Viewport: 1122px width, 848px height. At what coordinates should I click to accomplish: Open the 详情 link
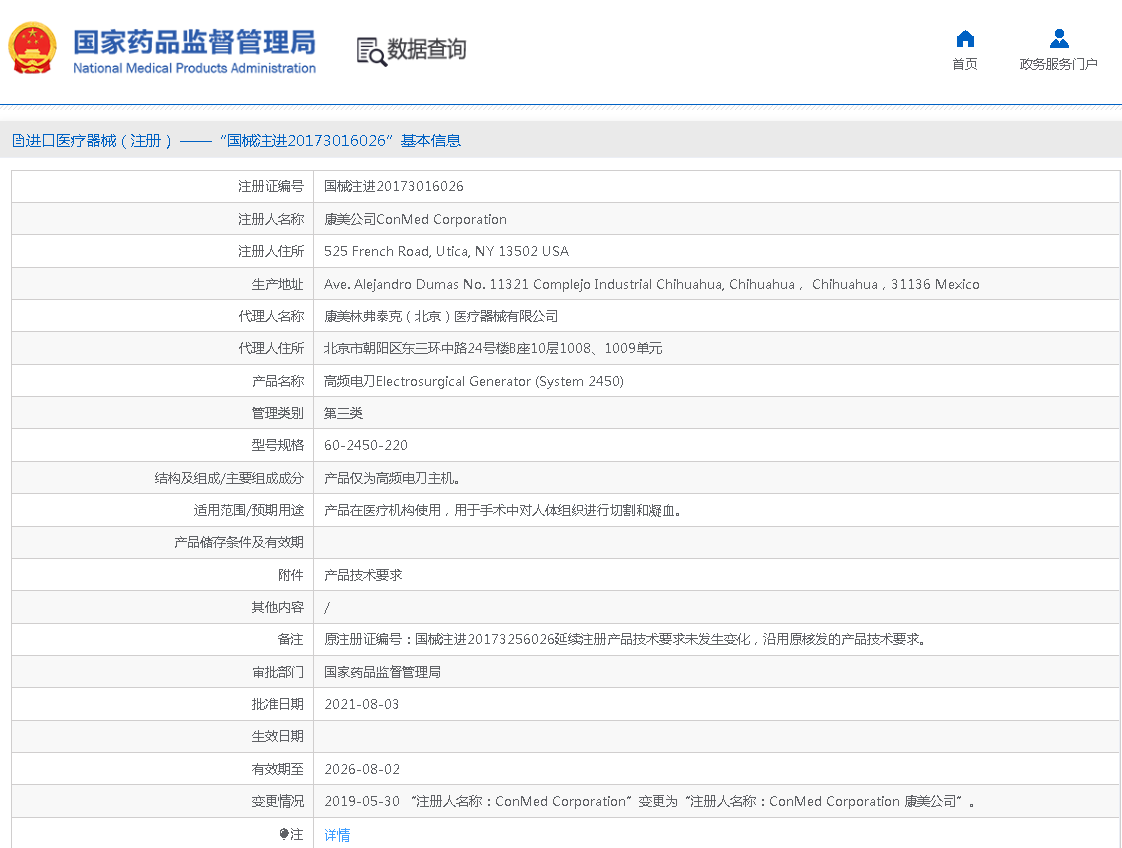click(337, 834)
